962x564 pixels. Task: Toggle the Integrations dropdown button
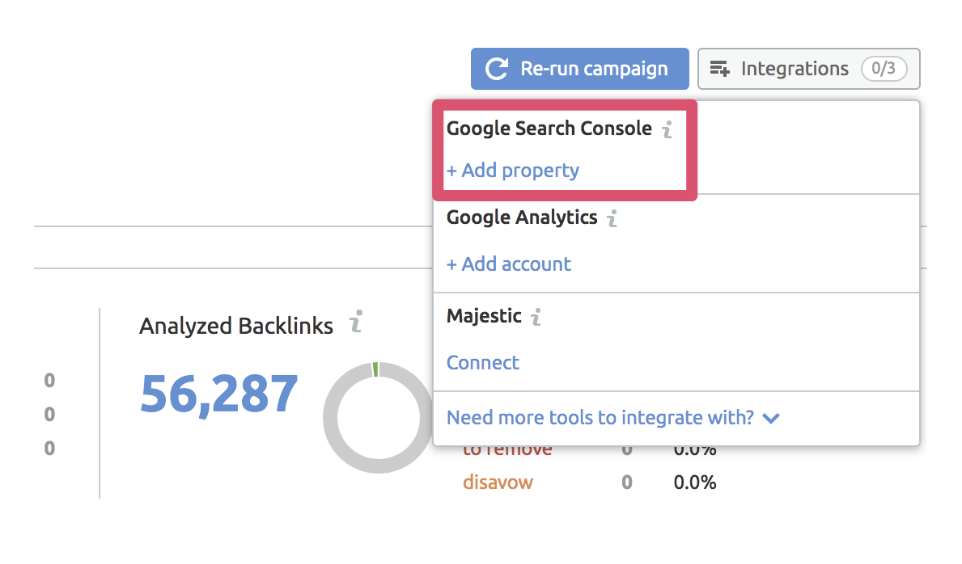click(808, 69)
